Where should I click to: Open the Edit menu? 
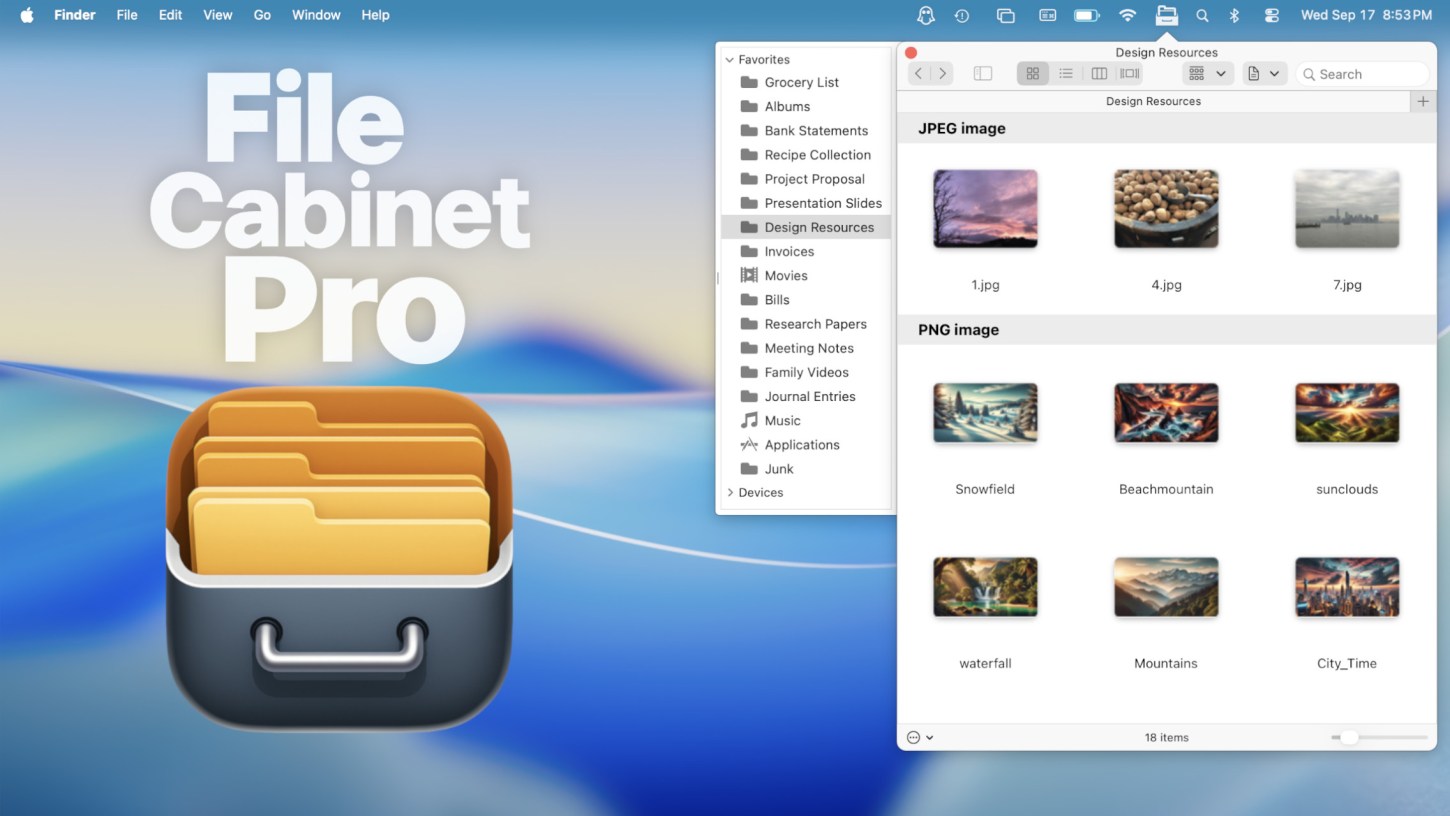[x=171, y=15]
